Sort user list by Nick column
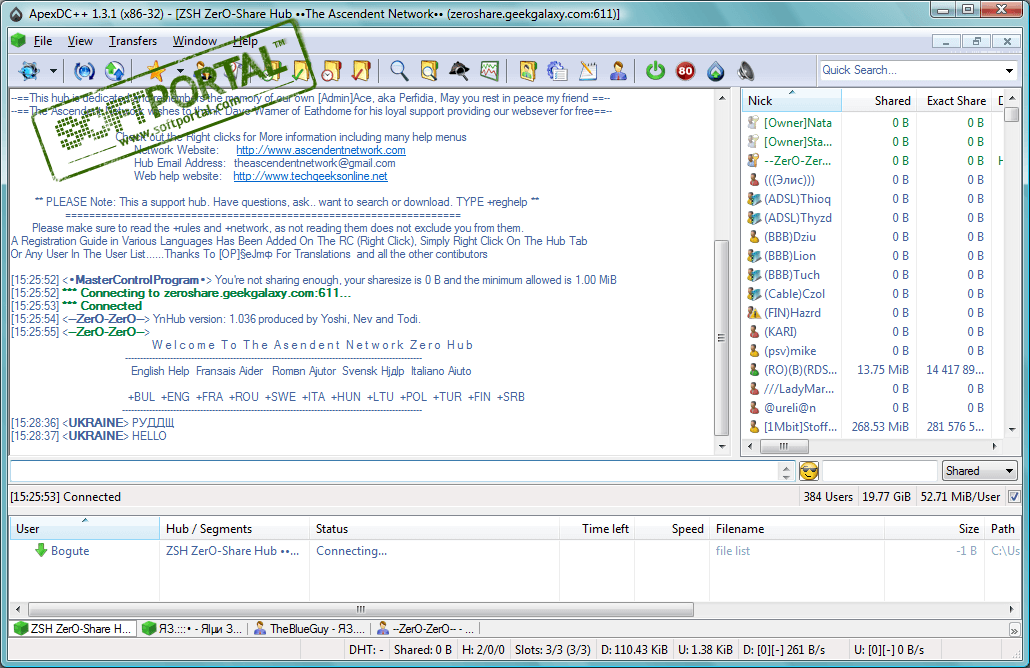Image resolution: width=1030 pixels, height=668 pixels. (792, 100)
